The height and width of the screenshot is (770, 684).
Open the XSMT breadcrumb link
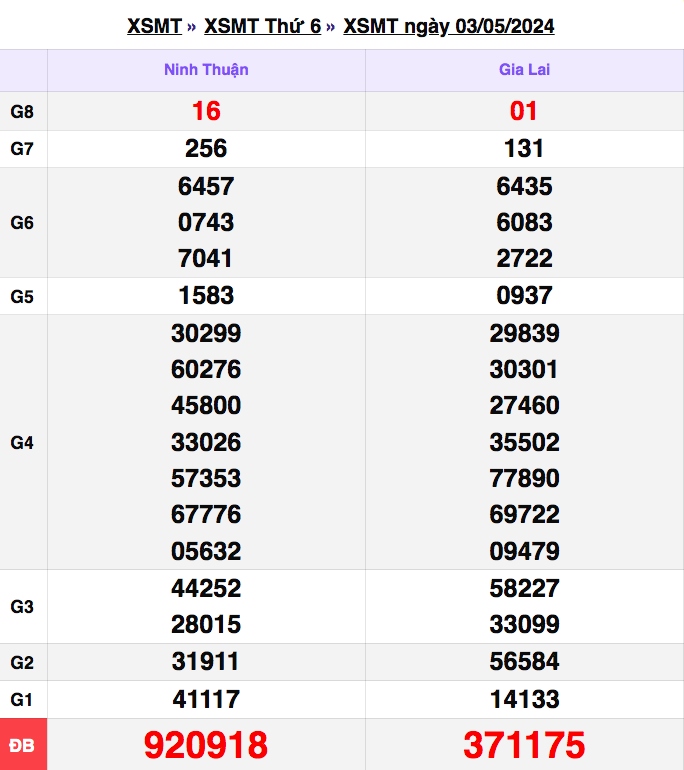[155, 26]
